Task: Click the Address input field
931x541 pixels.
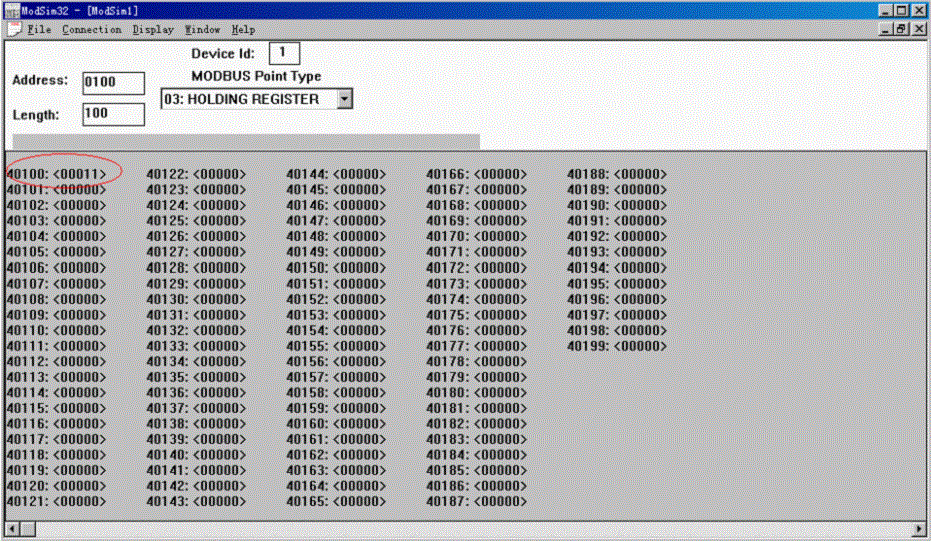Action: [113, 82]
